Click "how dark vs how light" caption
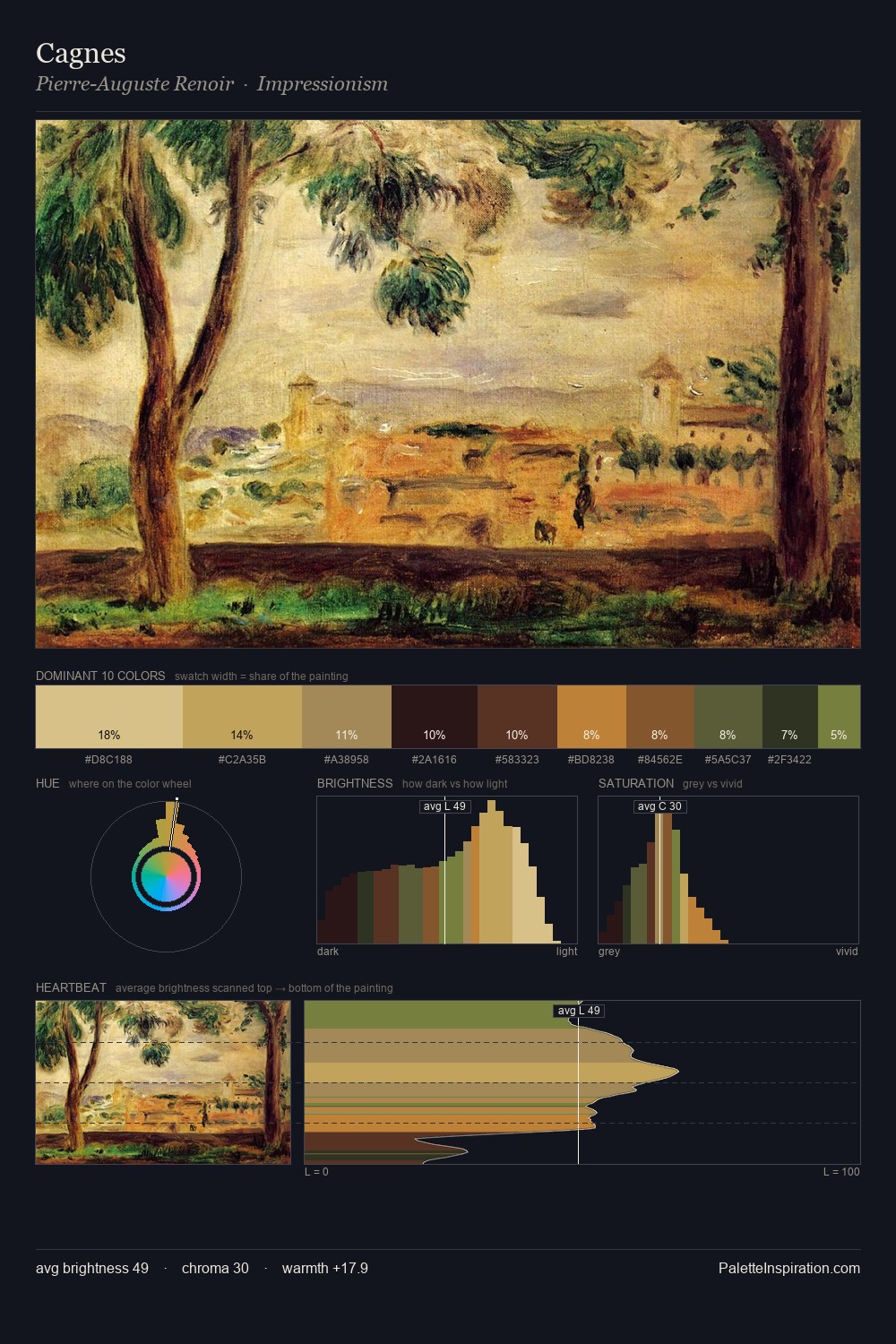Viewport: 896px width, 1344px height. [455, 784]
